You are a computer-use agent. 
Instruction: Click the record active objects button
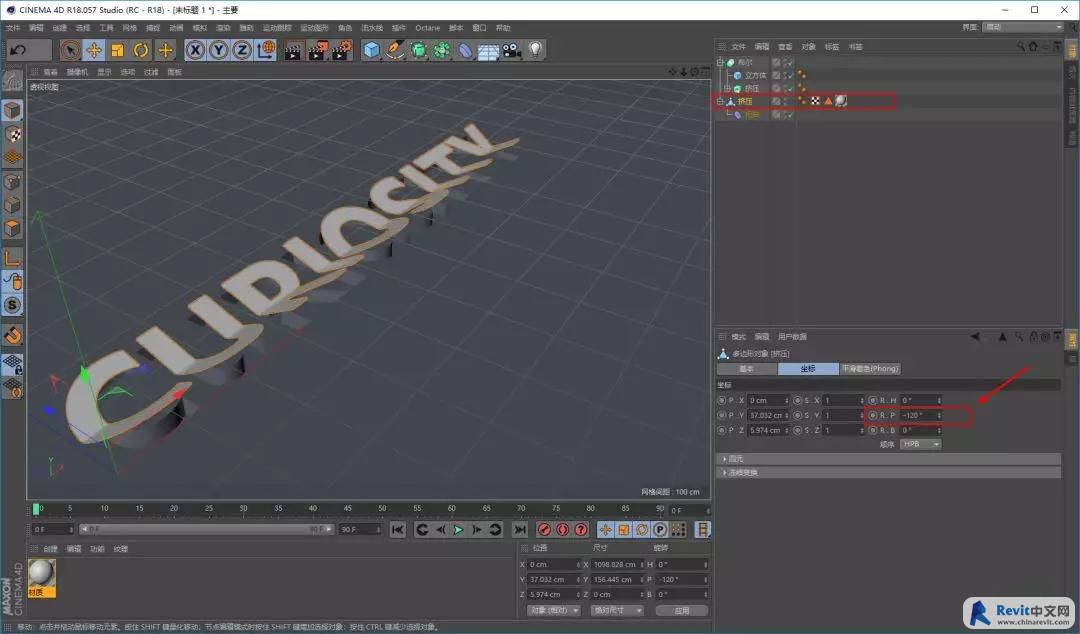[x=544, y=529]
